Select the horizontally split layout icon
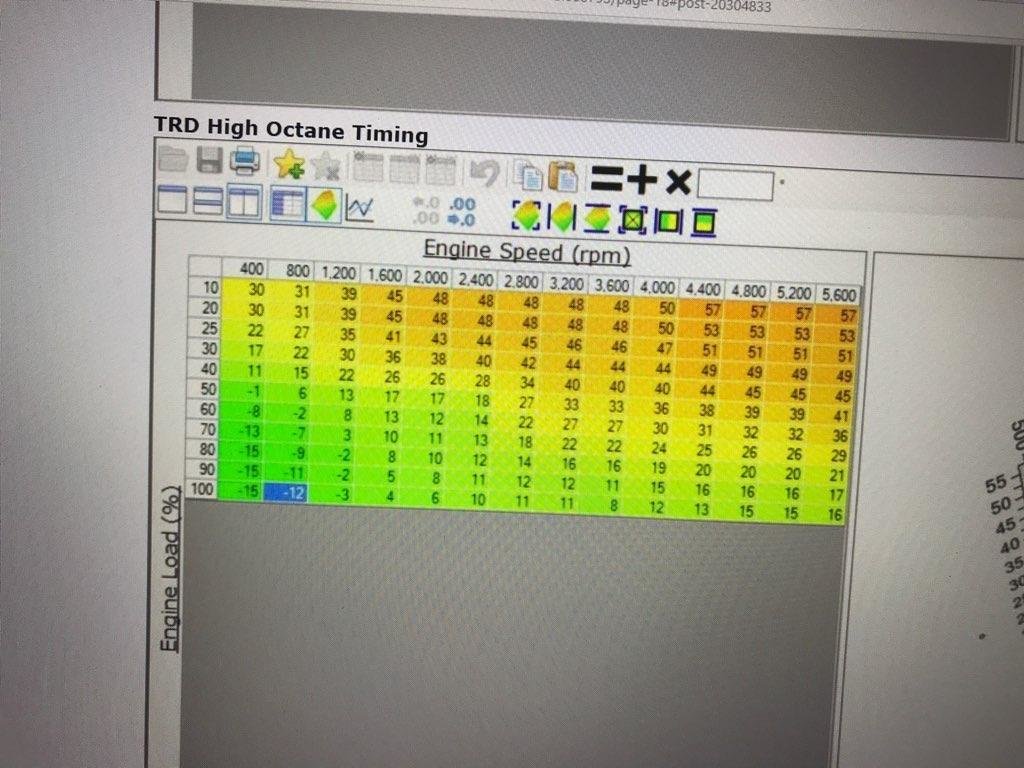 (208, 200)
